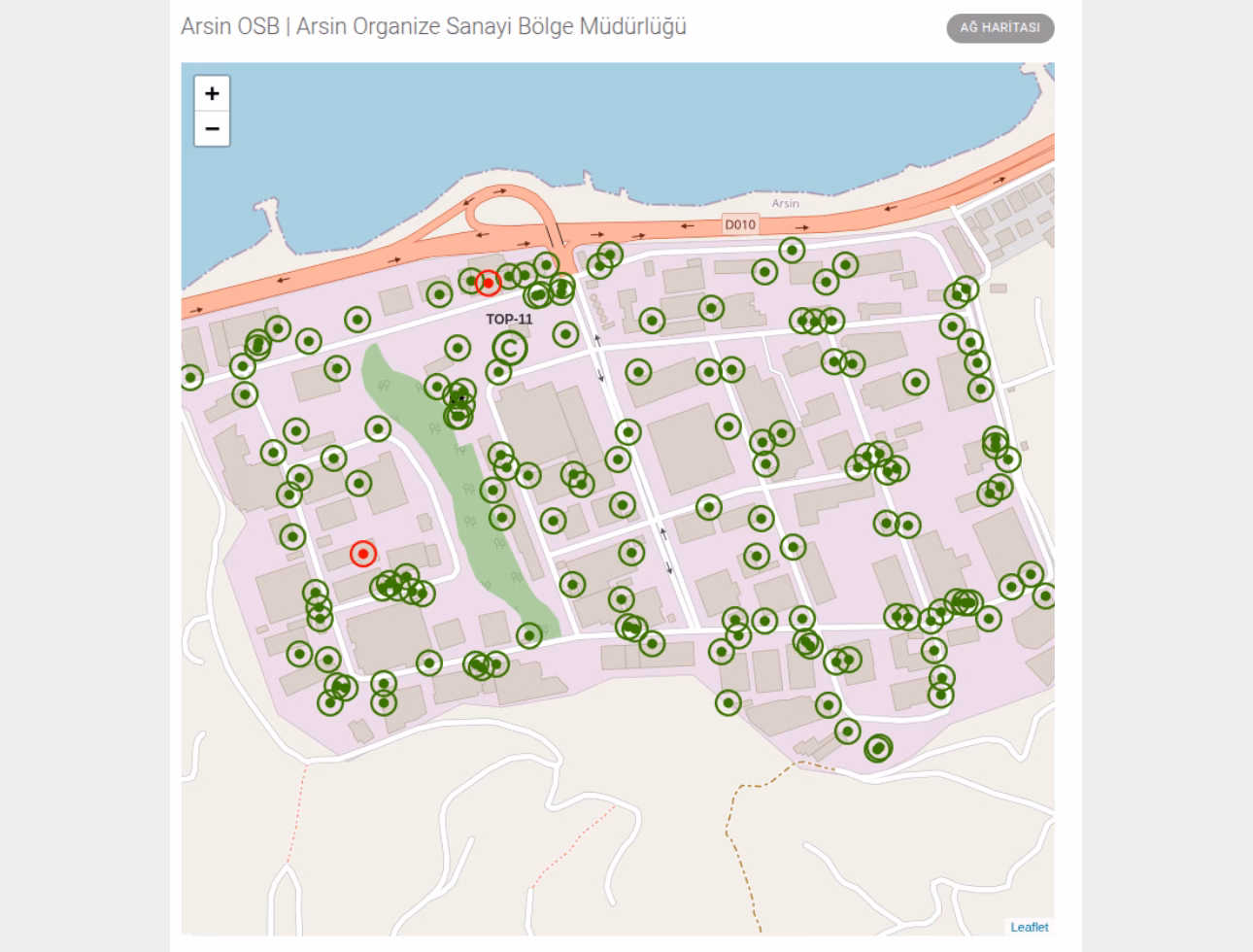The image size is (1253, 952).
Task: Zoom in on the map
Action: (212, 93)
